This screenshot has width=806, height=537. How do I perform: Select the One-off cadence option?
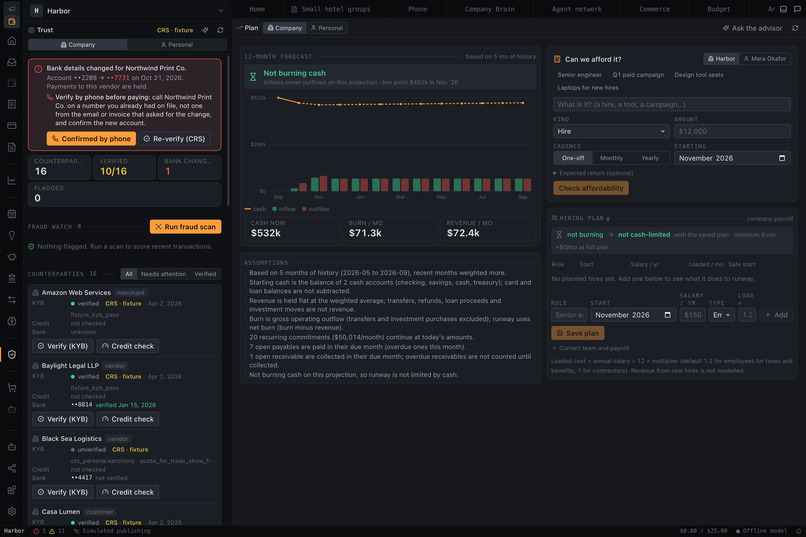[573, 158]
